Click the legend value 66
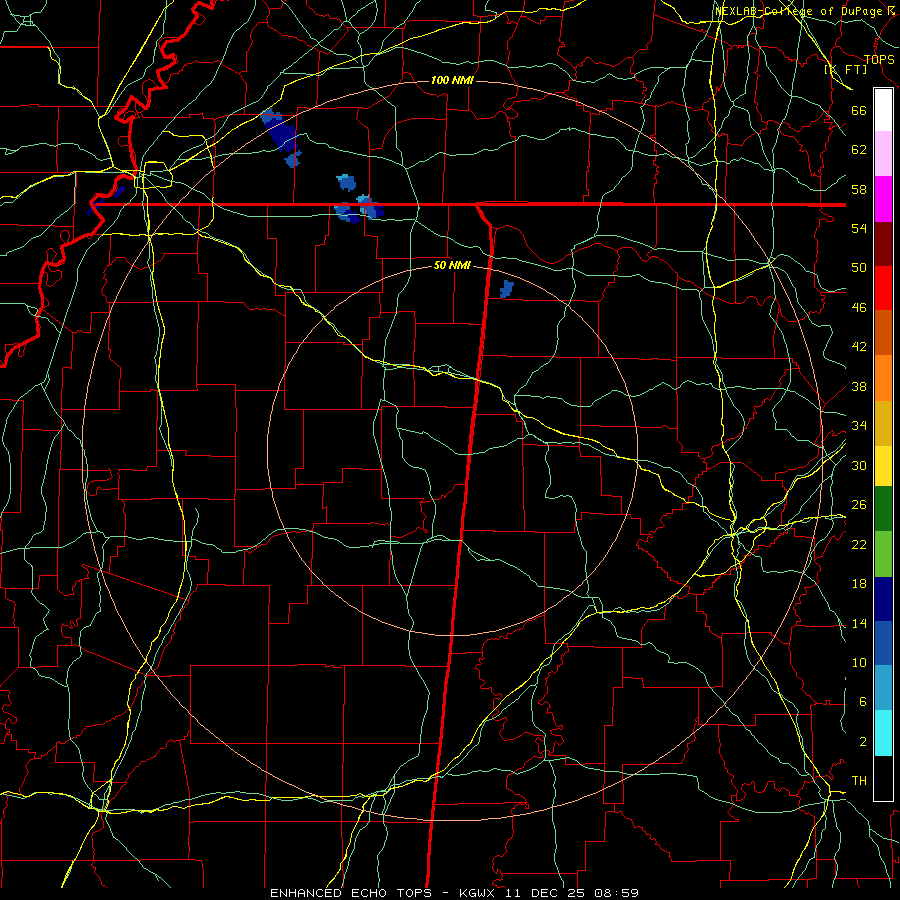The image size is (900, 900). coord(859,111)
